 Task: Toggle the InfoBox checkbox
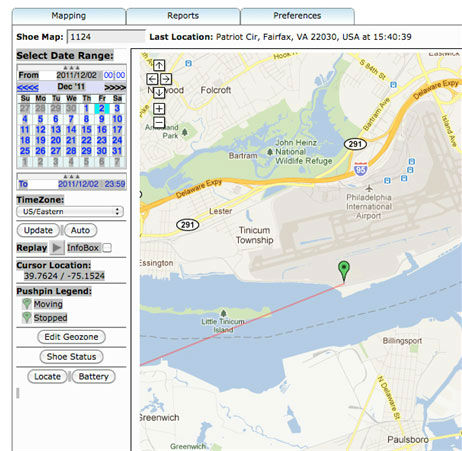[x=107, y=248]
